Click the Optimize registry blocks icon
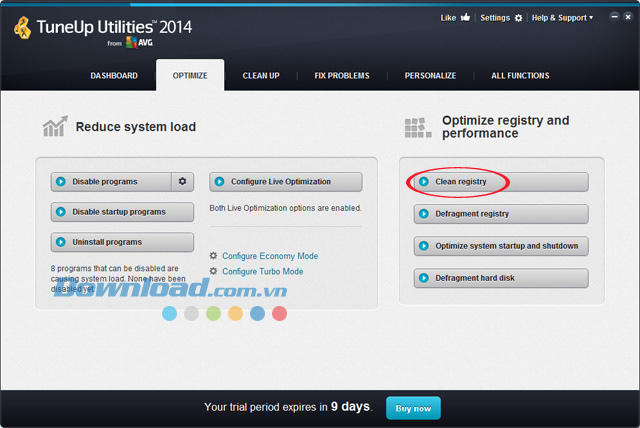Image resolution: width=640 pixels, height=428 pixels. pyautogui.click(x=418, y=127)
